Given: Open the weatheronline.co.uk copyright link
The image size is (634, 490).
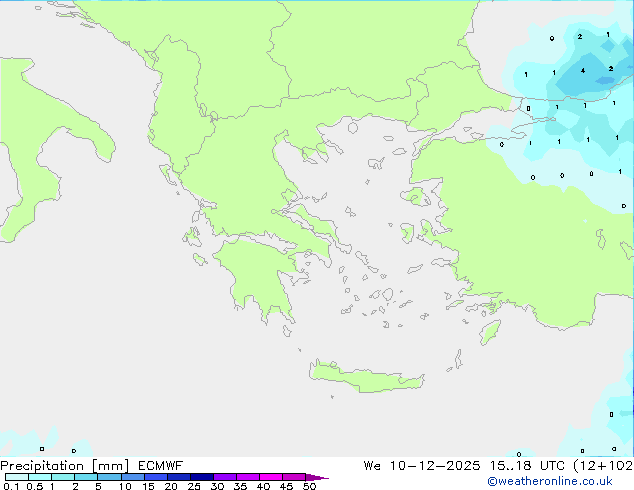Looking at the screenshot, I should pyautogui.click(x=550, y=481).
